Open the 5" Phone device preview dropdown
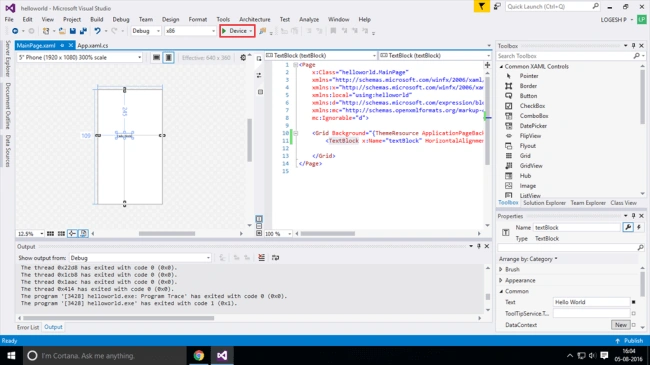 [x=80, y=58]
